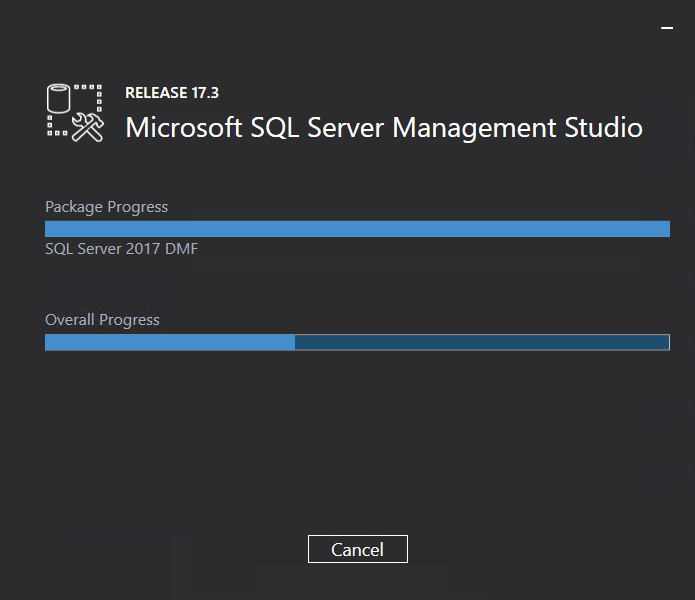Minimize the installer window

pyautogui.click(x=667, y=28)
